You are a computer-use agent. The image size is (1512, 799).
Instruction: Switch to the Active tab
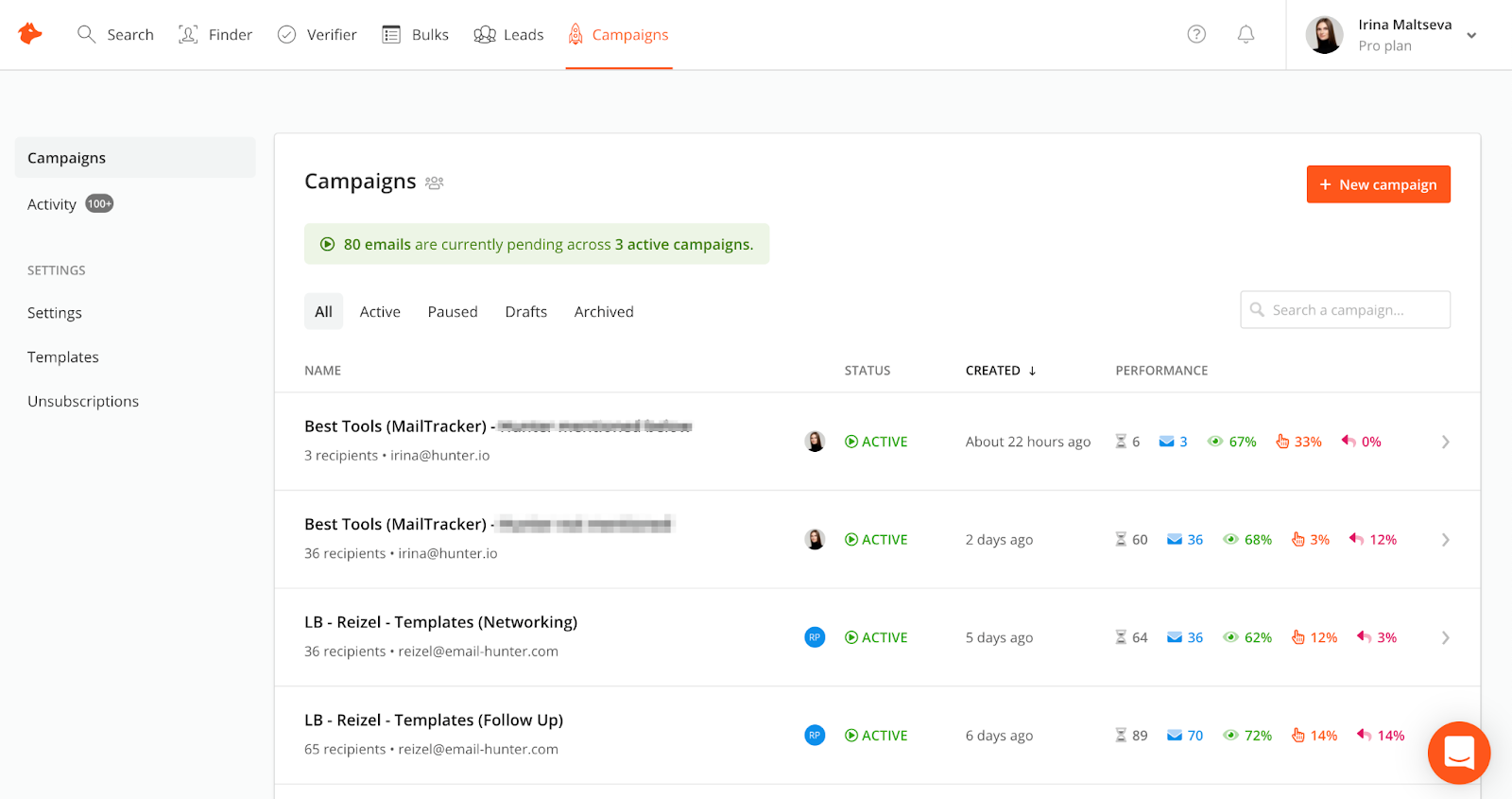(x=380, y=312)
